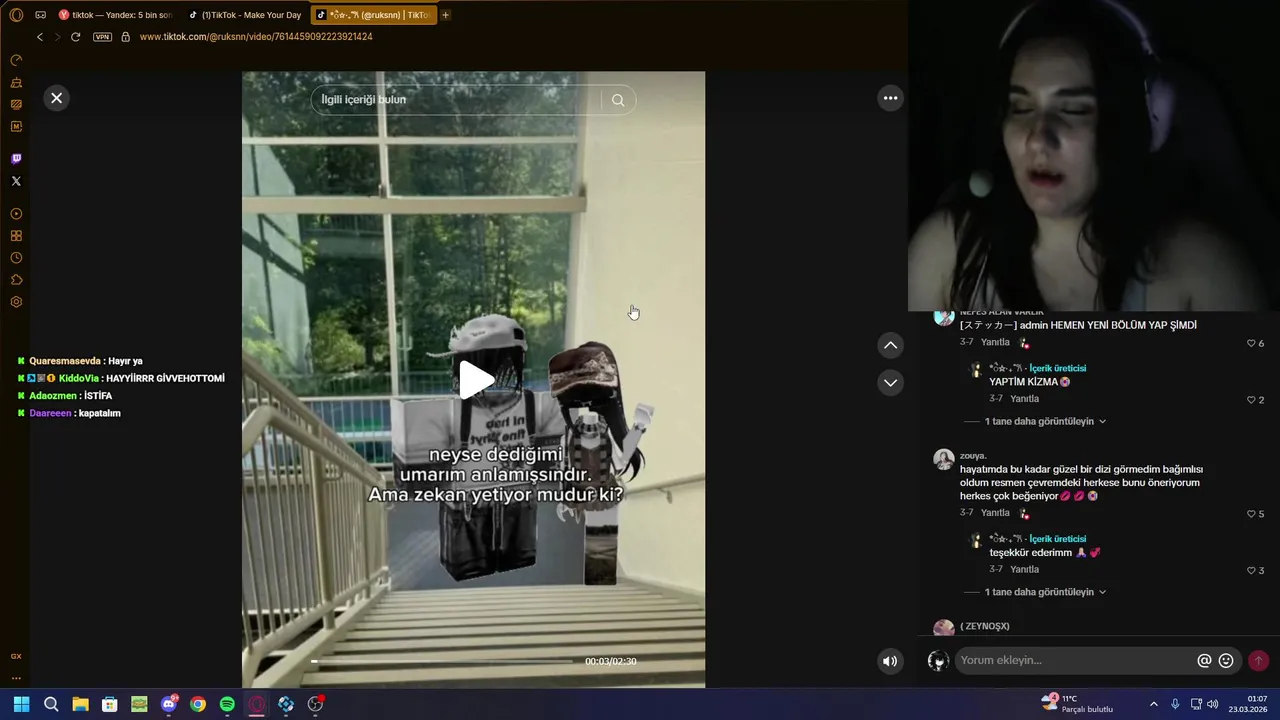The height and width of the screenshot is (720, 1280).
Task: Like the 'teşekkür ederimm' creator reply
Action: [x=1251, y=571]
